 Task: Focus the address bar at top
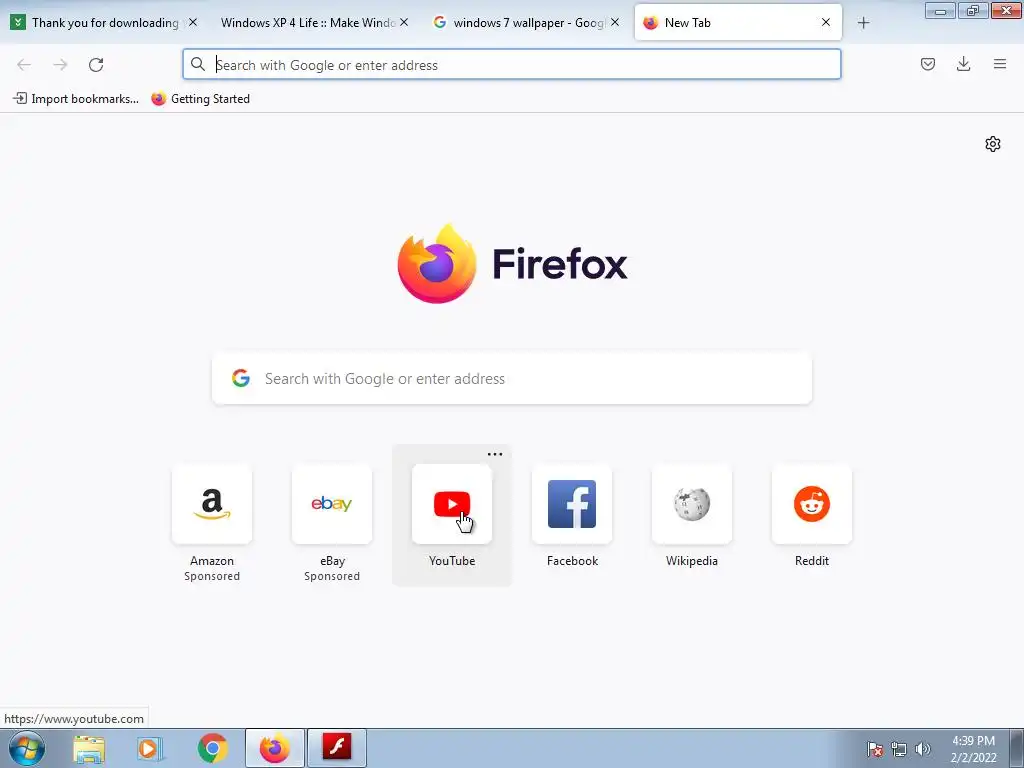click(x=511, y=65)
